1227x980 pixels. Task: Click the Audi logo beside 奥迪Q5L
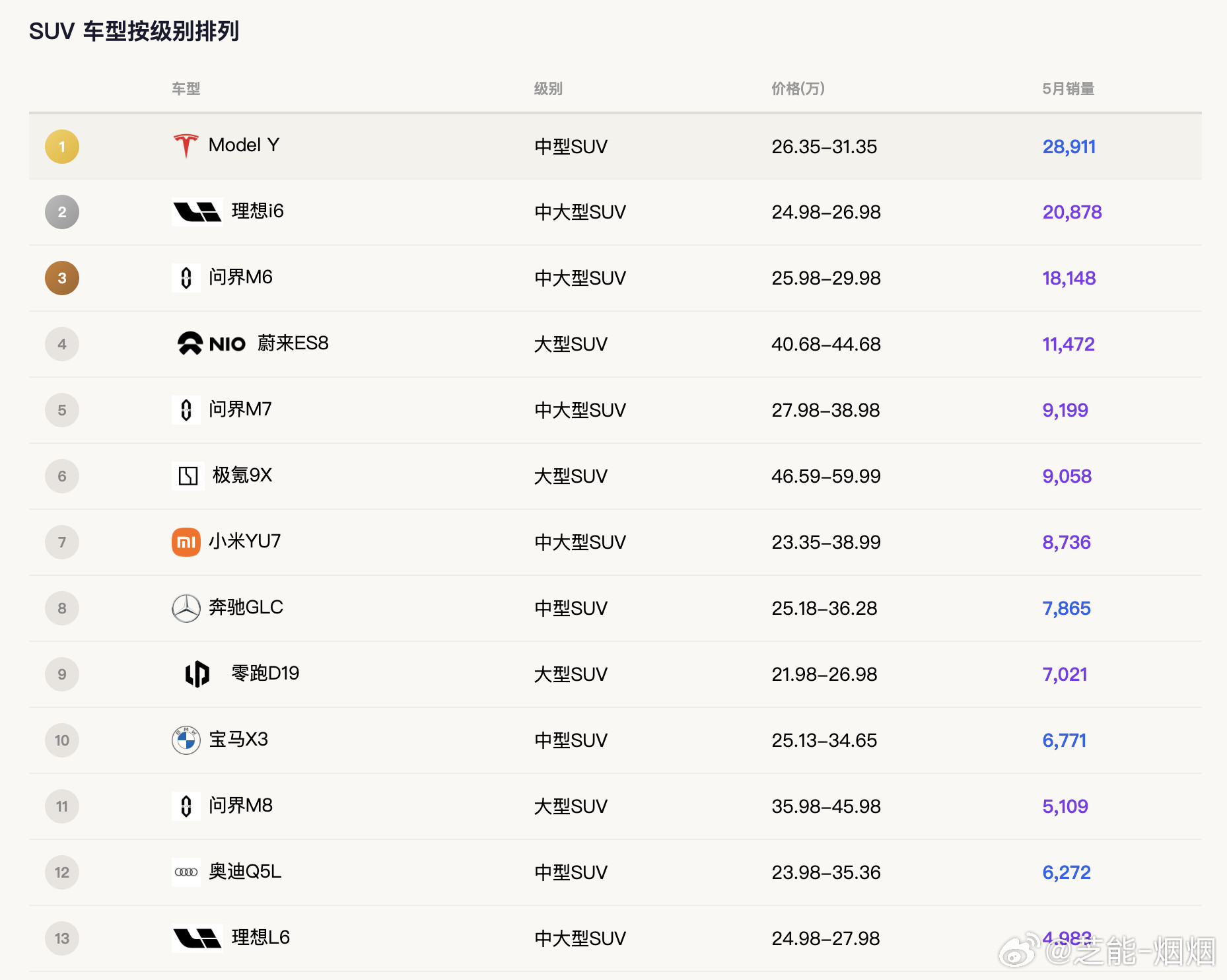pos(186,872)
